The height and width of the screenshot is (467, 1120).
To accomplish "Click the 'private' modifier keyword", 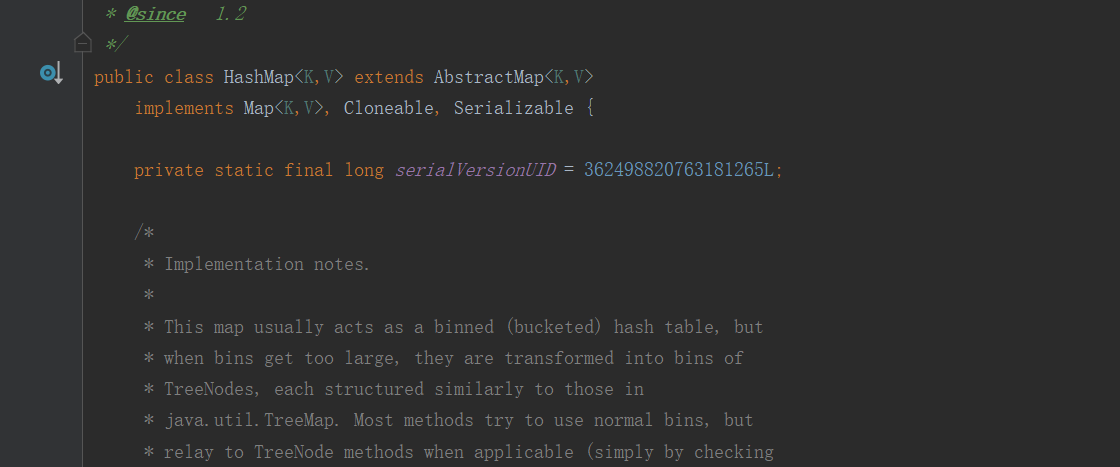I will tap(168, 170).
